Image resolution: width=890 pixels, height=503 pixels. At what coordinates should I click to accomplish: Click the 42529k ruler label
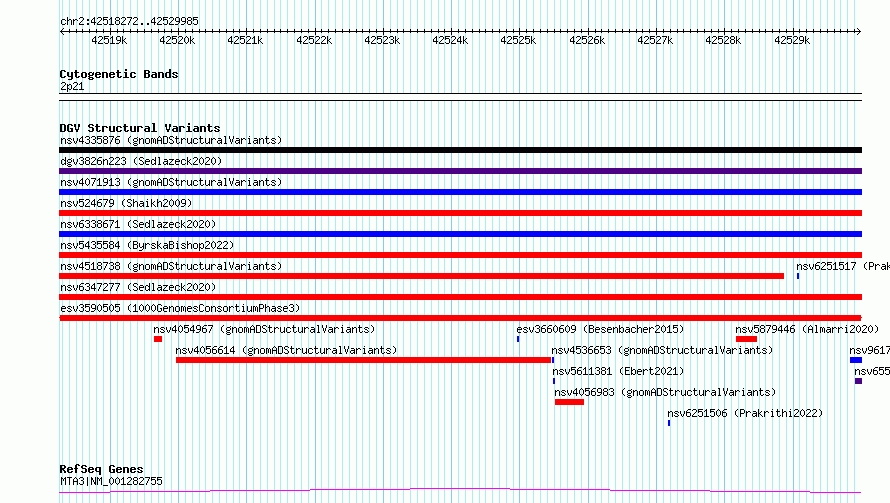point(792,40)
